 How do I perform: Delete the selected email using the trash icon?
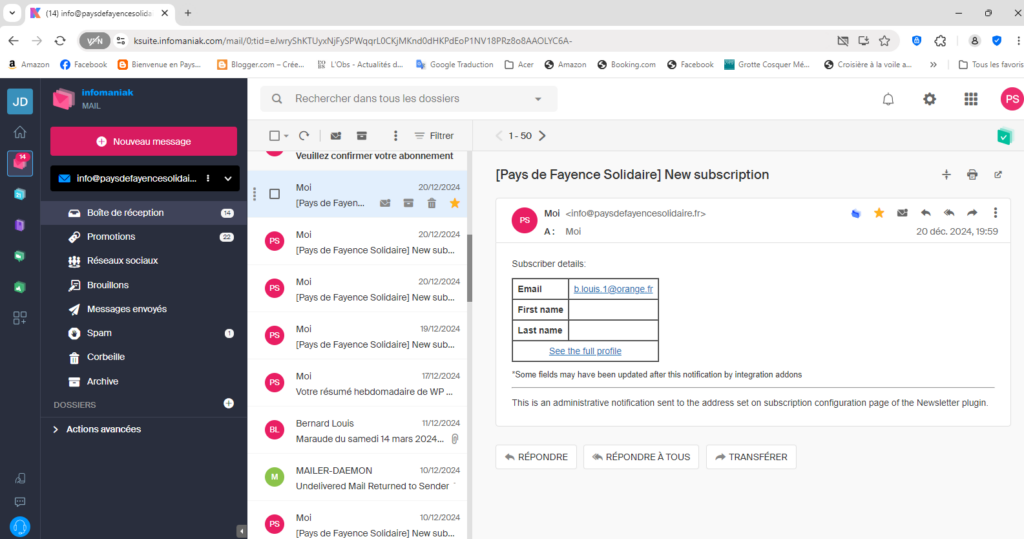click(x=431, y=203)
